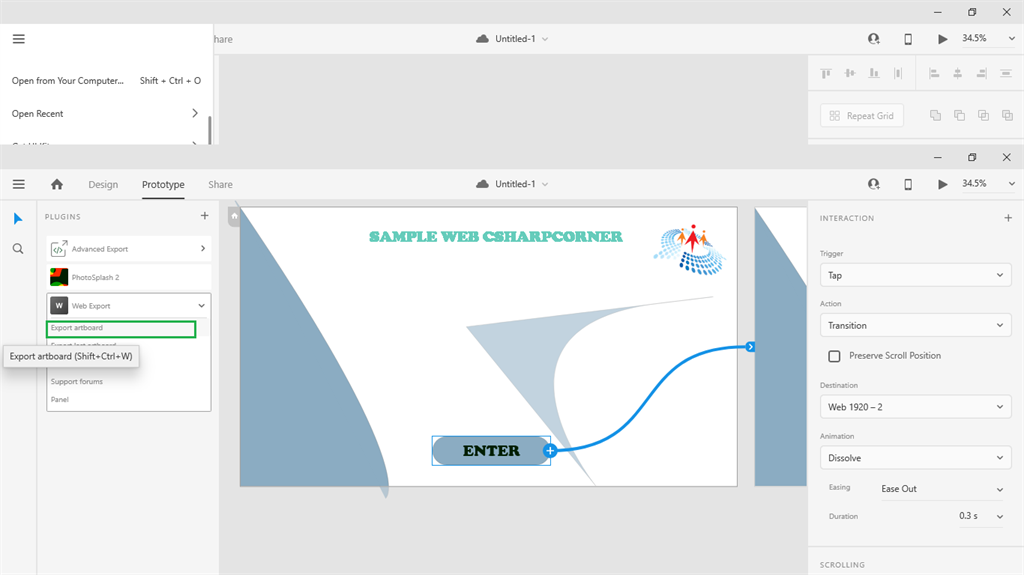The width and height of the screenshot is (1024, 575).
Task: Align middle vertically icon in back window
Action: pyautogui.click(x=850, y=73)
